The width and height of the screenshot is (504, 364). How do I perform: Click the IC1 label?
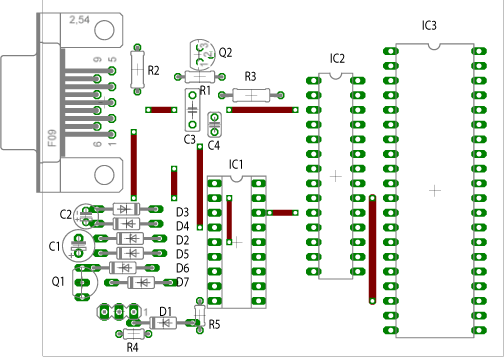[236, 164]
